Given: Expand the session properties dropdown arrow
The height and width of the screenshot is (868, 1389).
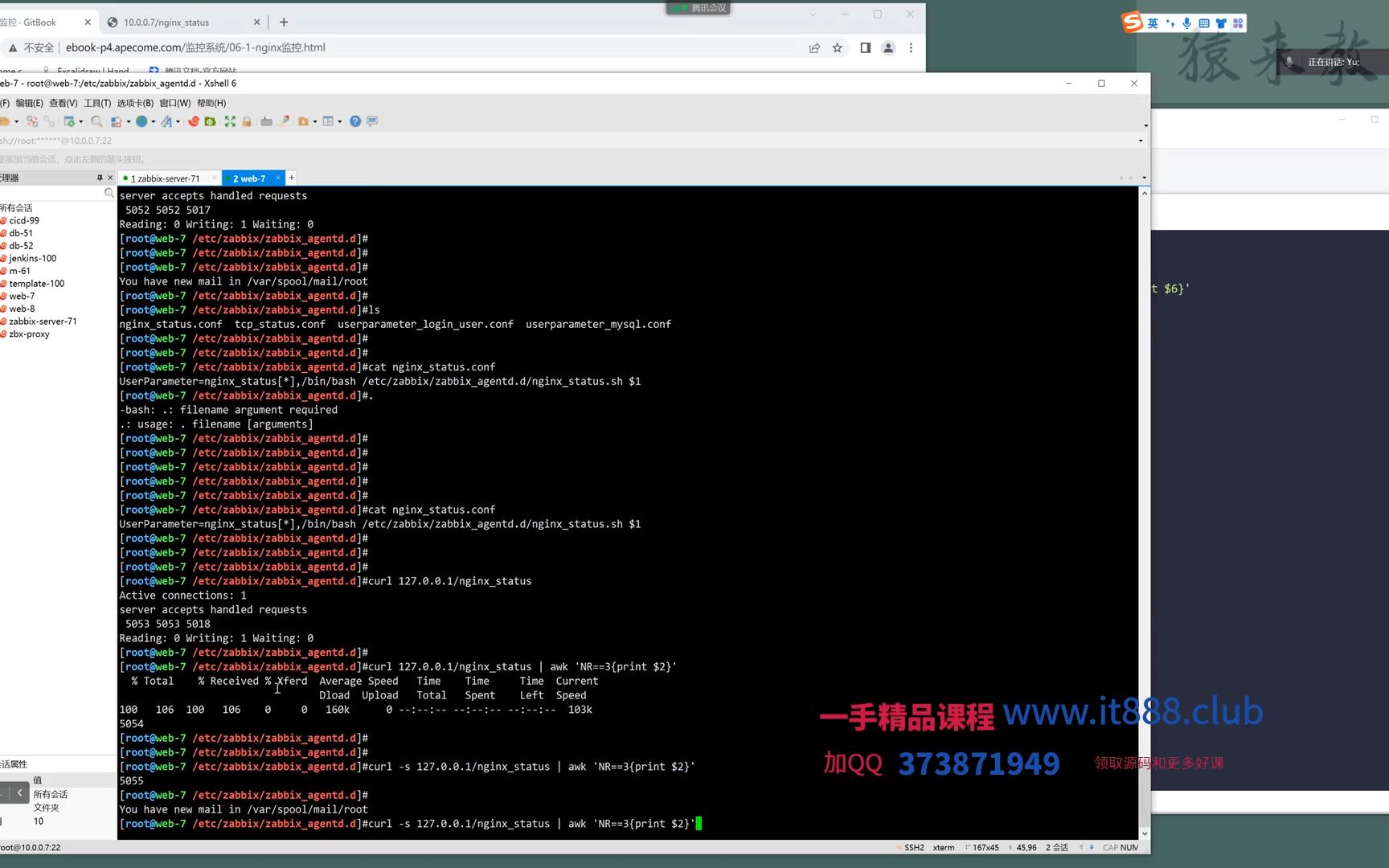Looking at the screenshot, I should (80, 122).
